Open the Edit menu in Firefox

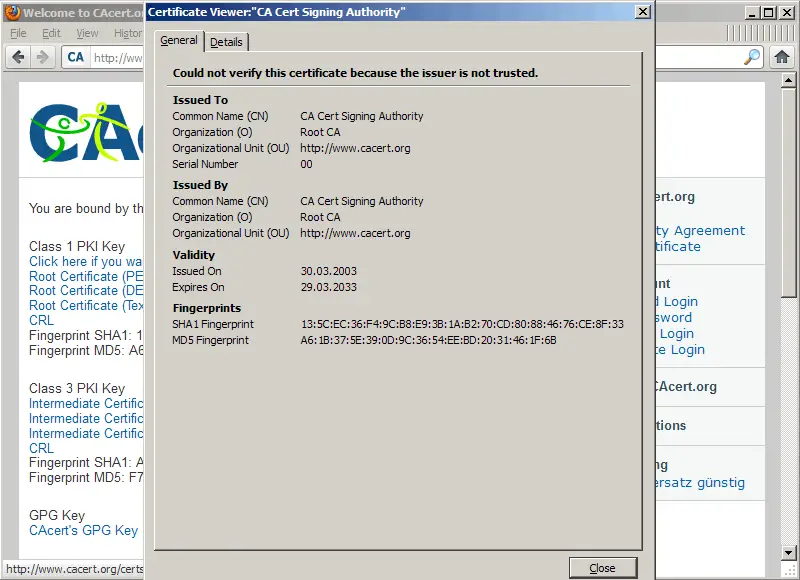click(x=51, y=33)
